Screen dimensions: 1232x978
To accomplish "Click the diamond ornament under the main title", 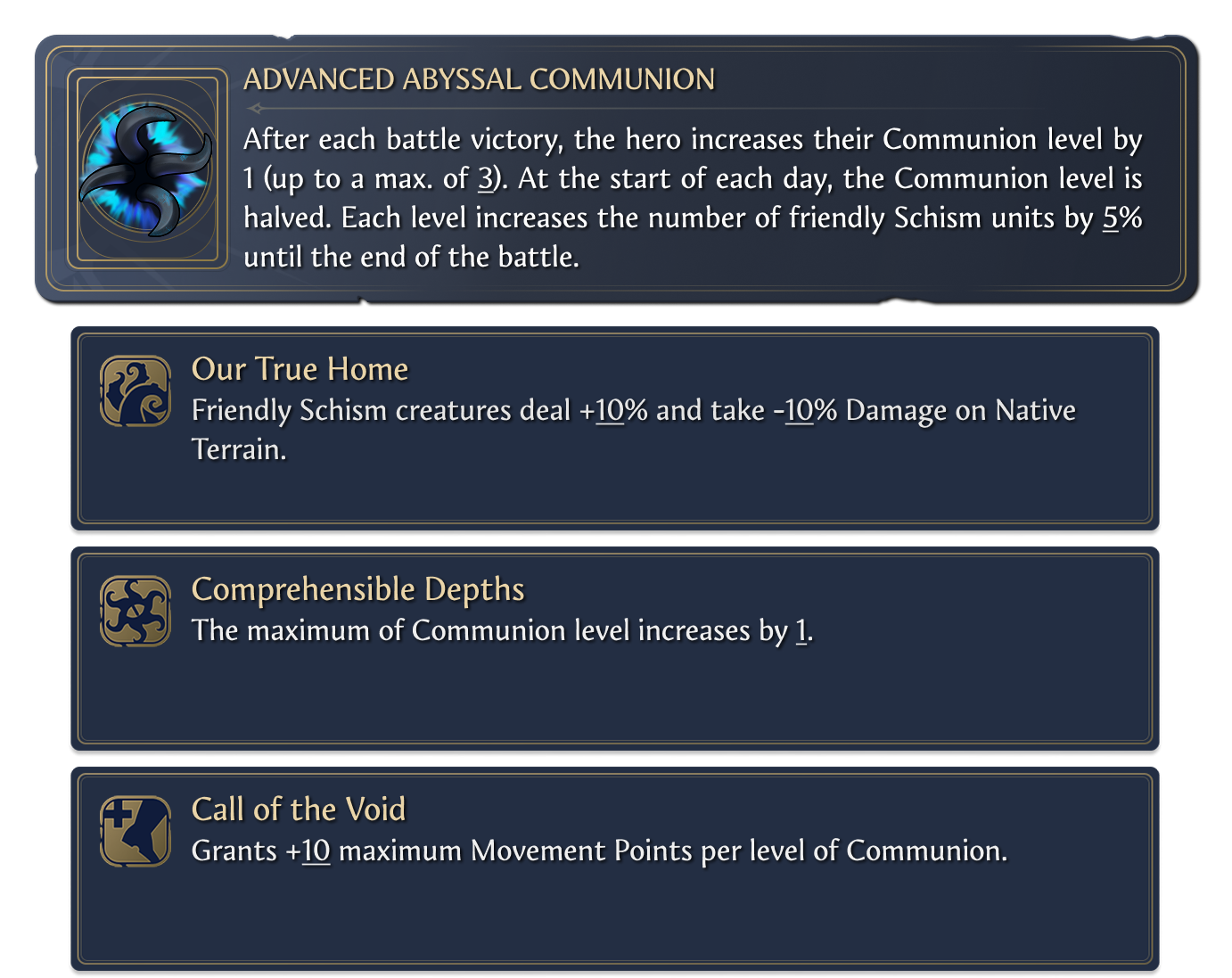I will click(256, 109).
